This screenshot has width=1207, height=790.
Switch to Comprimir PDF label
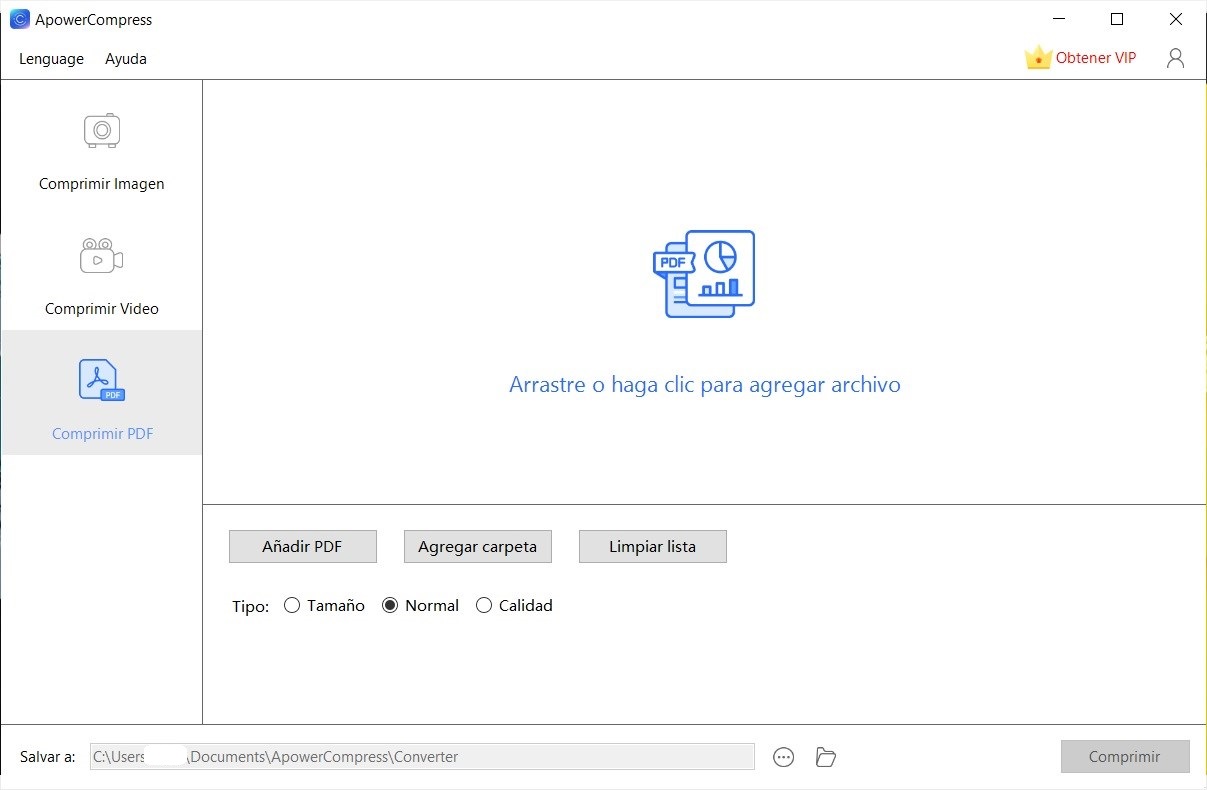click(103, 434)
